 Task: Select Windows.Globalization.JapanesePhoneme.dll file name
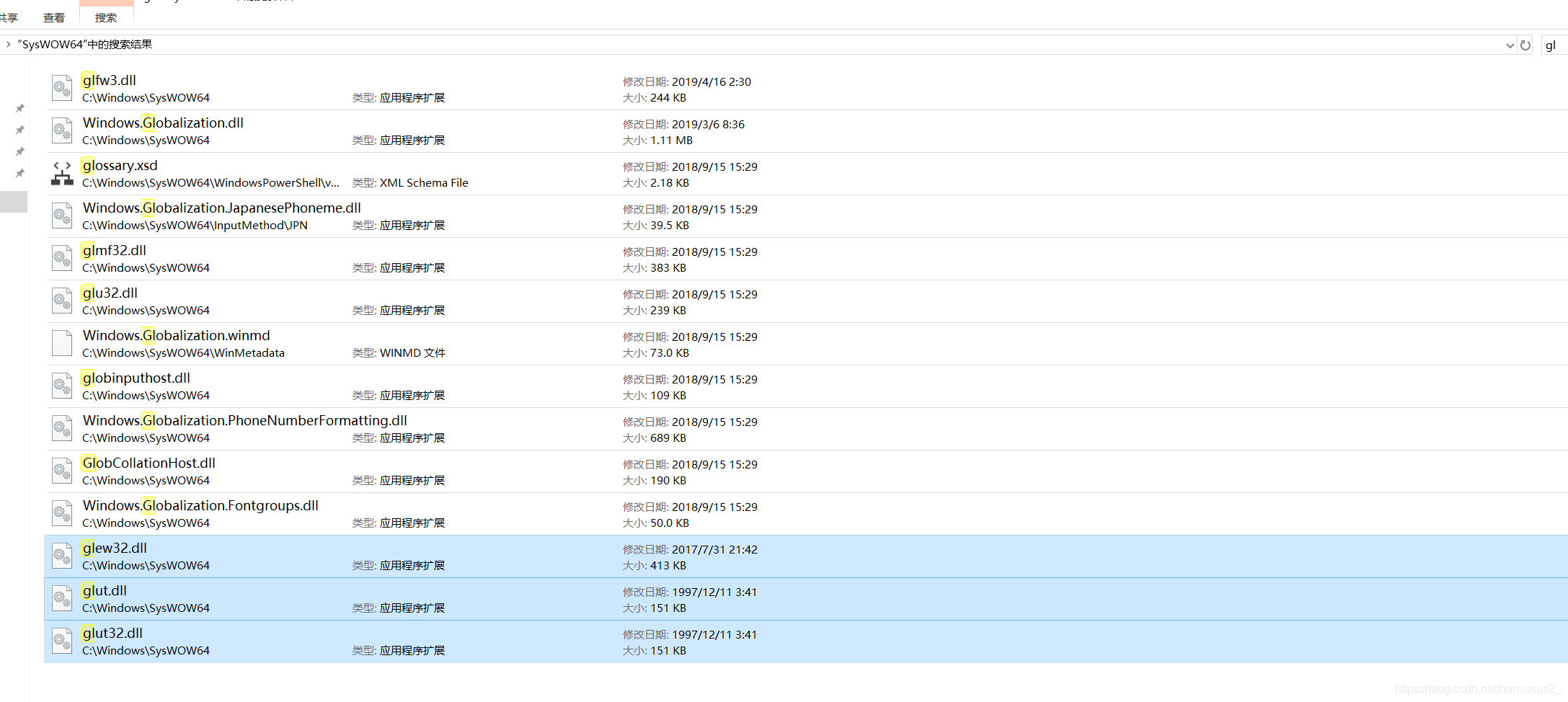click(x=222, y=208)
